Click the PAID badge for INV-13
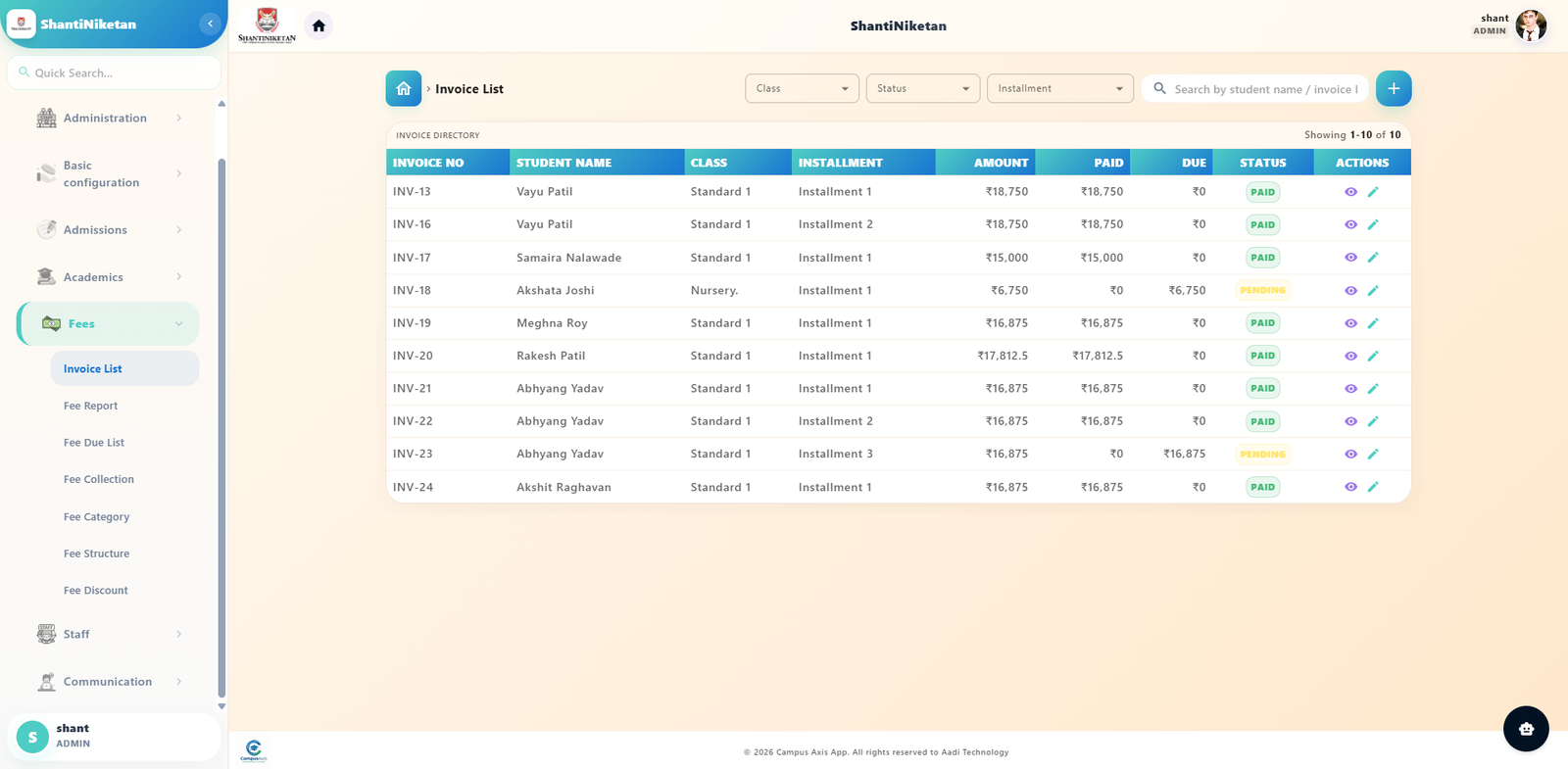The height and width of the screenshot is (769, 1568). pos(1262,192)
